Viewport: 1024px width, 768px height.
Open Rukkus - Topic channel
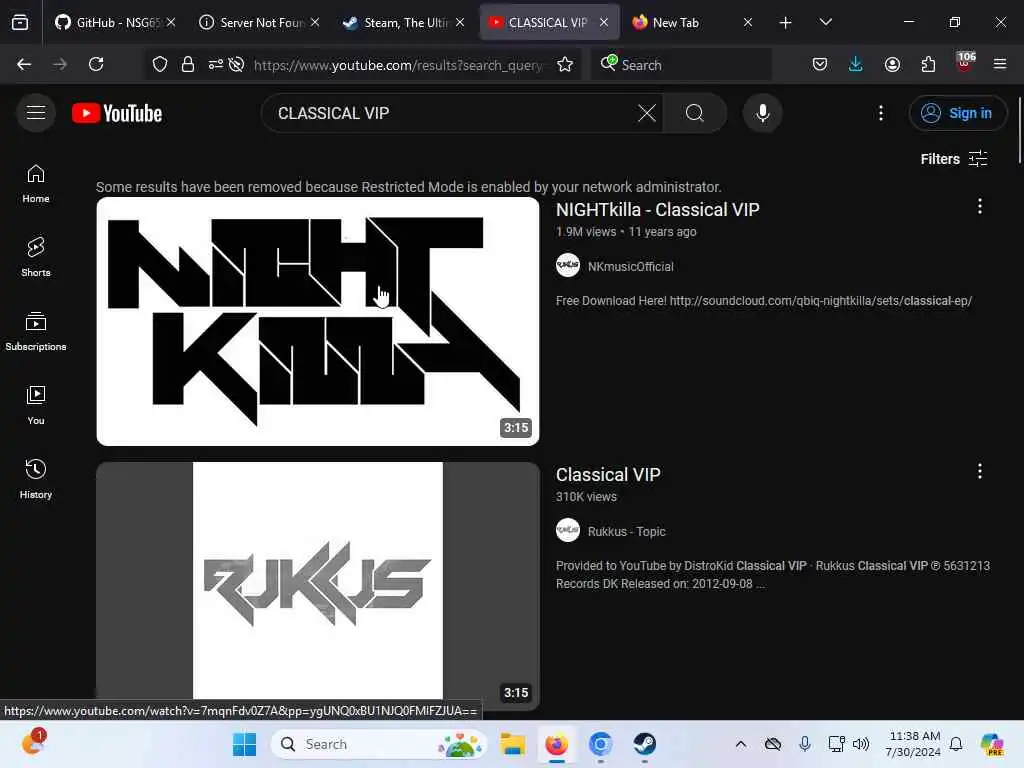click(626, 532)
